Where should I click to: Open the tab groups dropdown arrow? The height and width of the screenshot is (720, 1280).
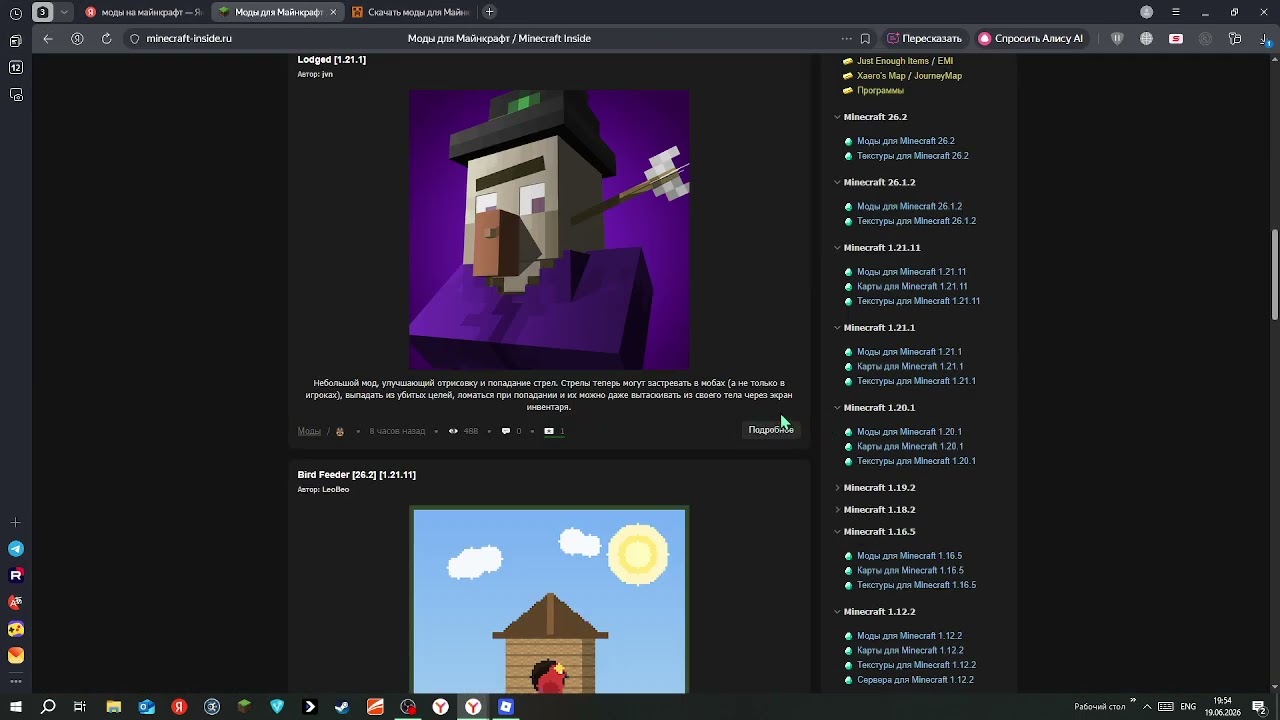tap(64, 12)
